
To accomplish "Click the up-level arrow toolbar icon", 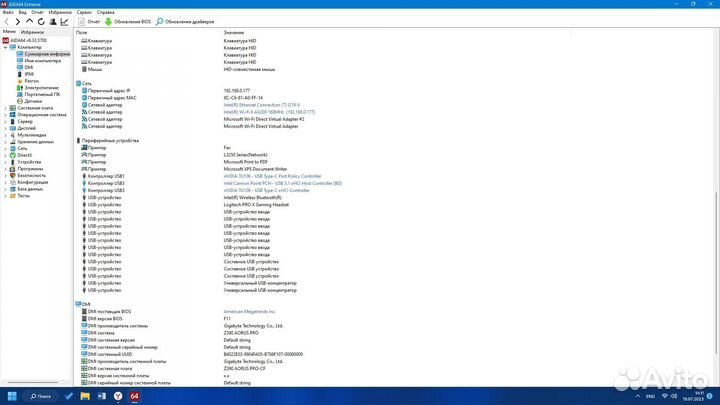I will (29, 22).
